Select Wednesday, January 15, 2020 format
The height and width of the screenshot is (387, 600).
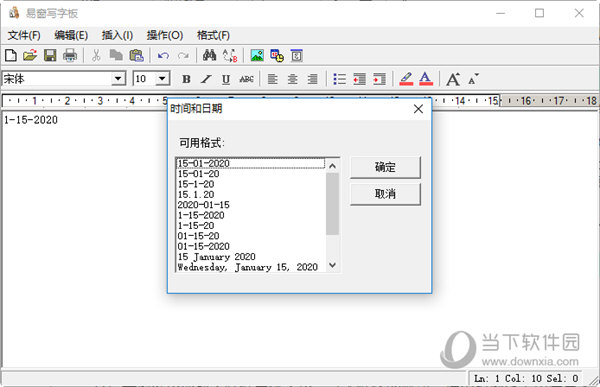point(251,267)
